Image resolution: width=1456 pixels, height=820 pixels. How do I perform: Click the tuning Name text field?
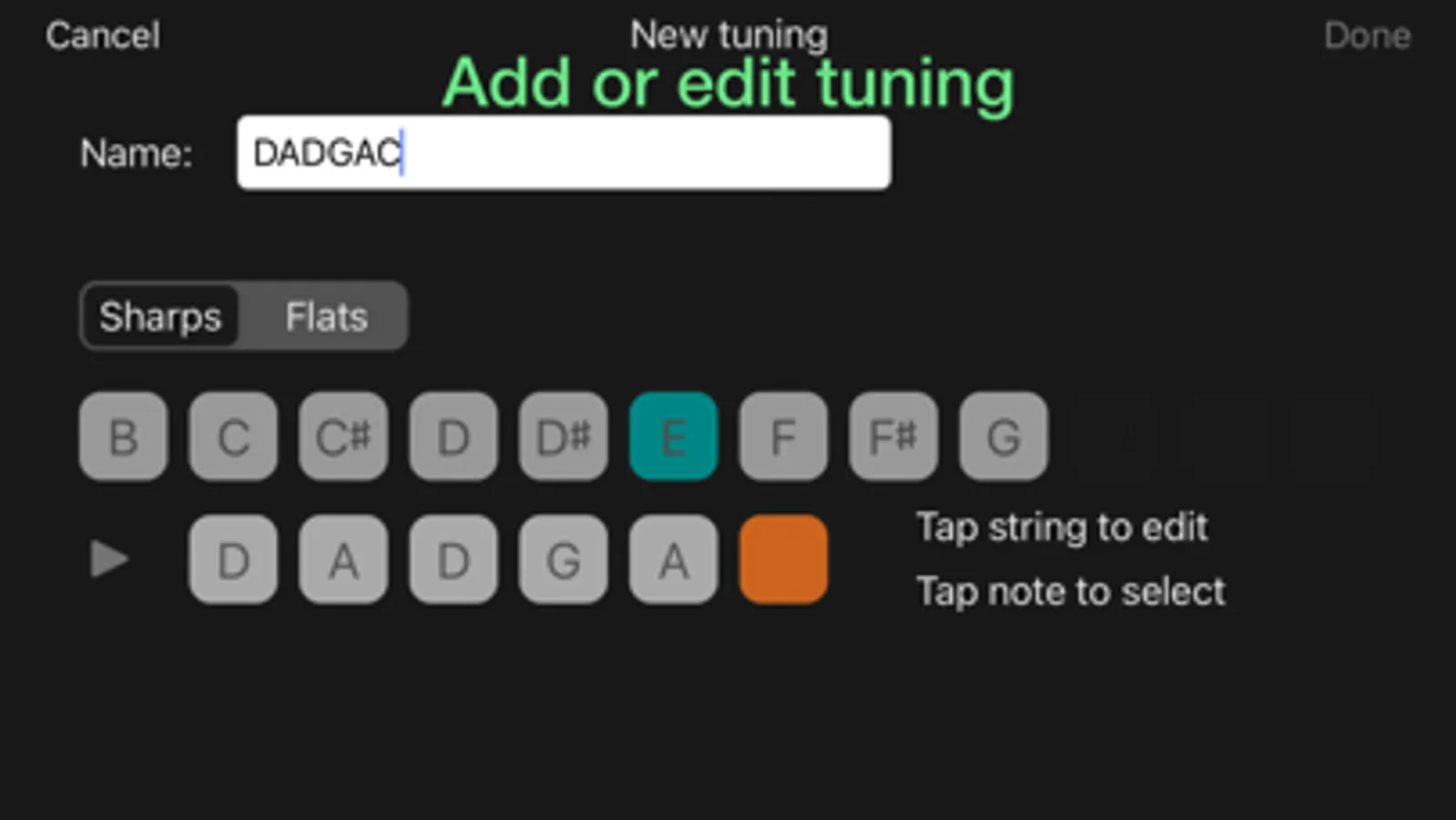click(x=564, y=153)
